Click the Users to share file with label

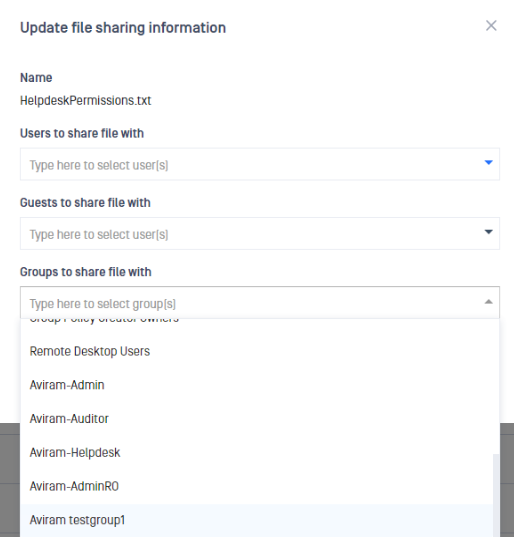click(x=82, y=133)
